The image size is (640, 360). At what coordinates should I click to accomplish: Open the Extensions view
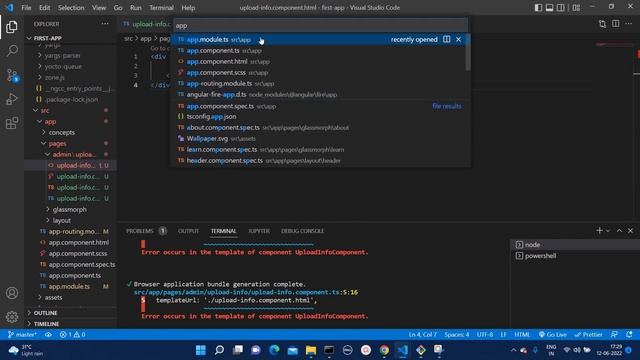click(12, 123)
